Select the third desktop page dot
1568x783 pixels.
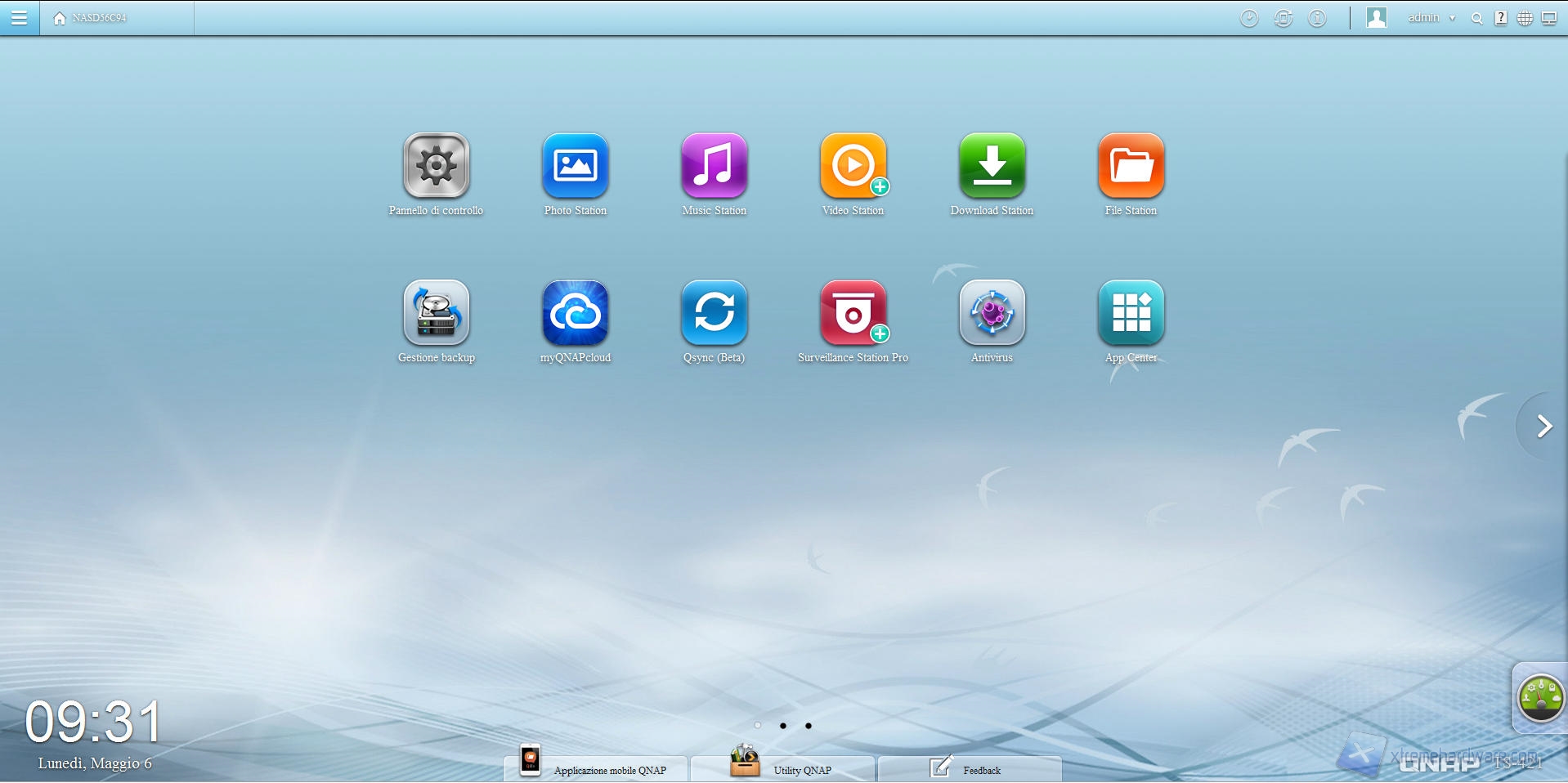click(x=809, y=726)
